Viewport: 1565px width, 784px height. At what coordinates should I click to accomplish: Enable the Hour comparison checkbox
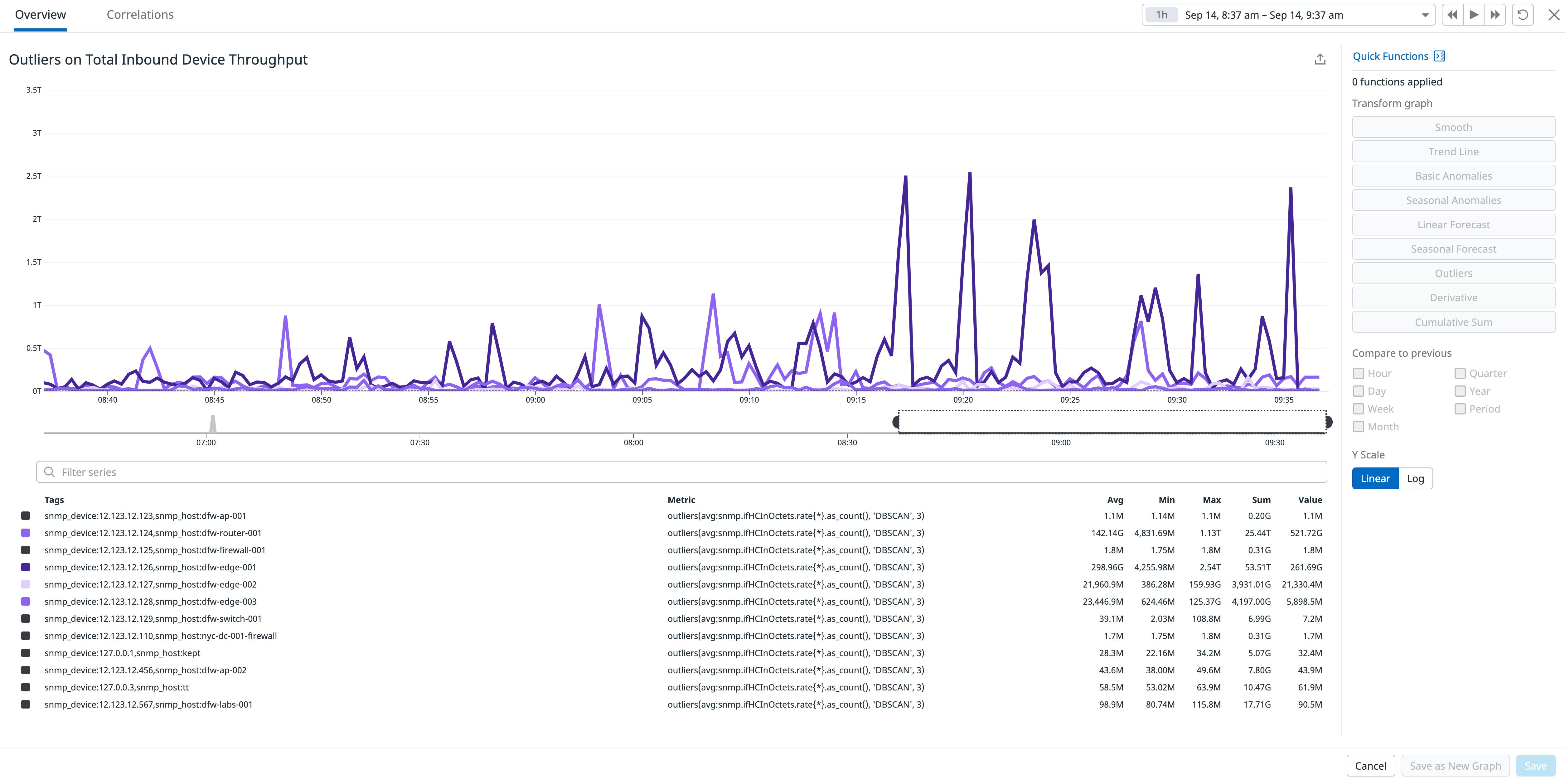[x=1359, y=373]
